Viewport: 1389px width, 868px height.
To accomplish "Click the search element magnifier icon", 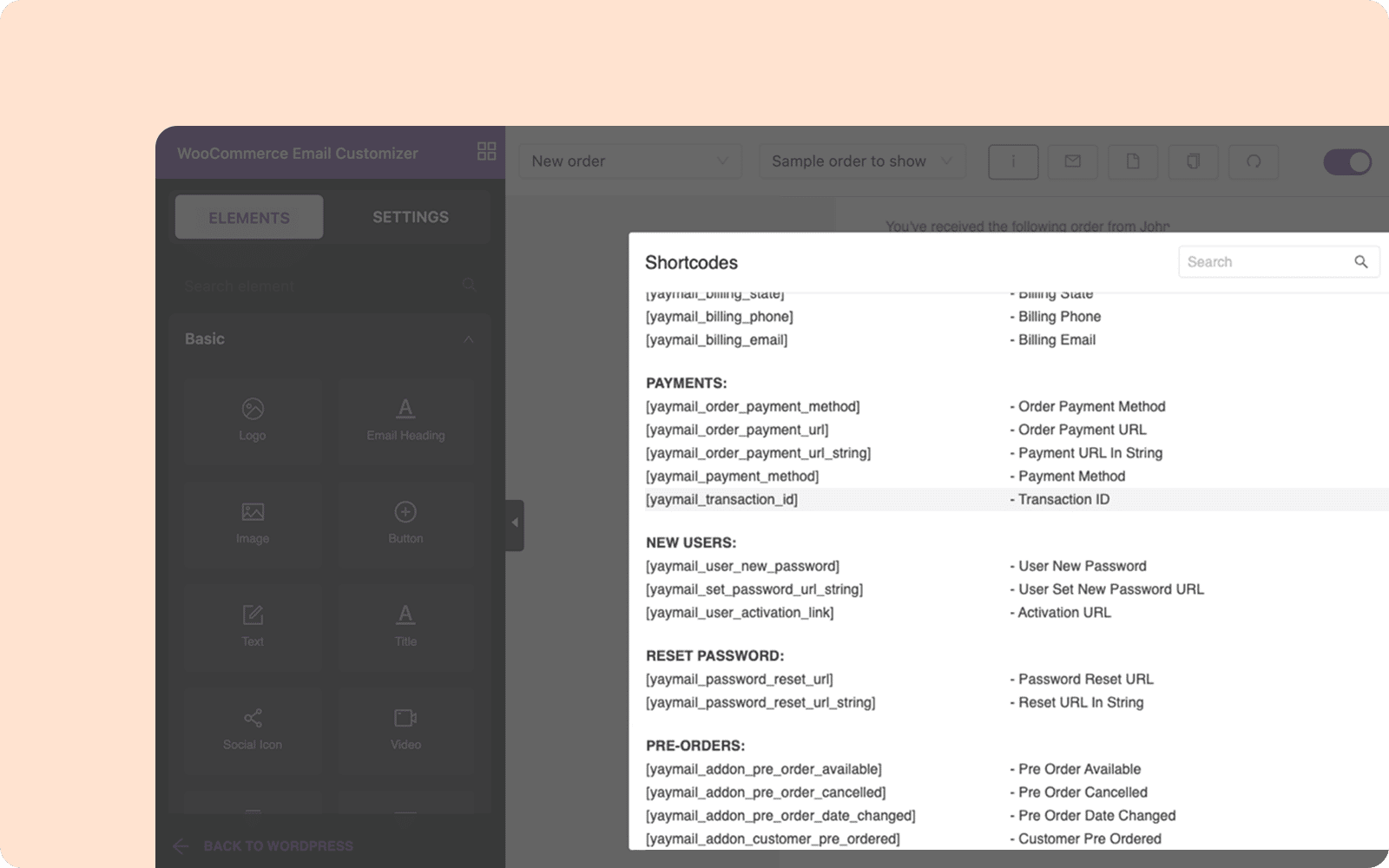I will (x=470, y=285).
